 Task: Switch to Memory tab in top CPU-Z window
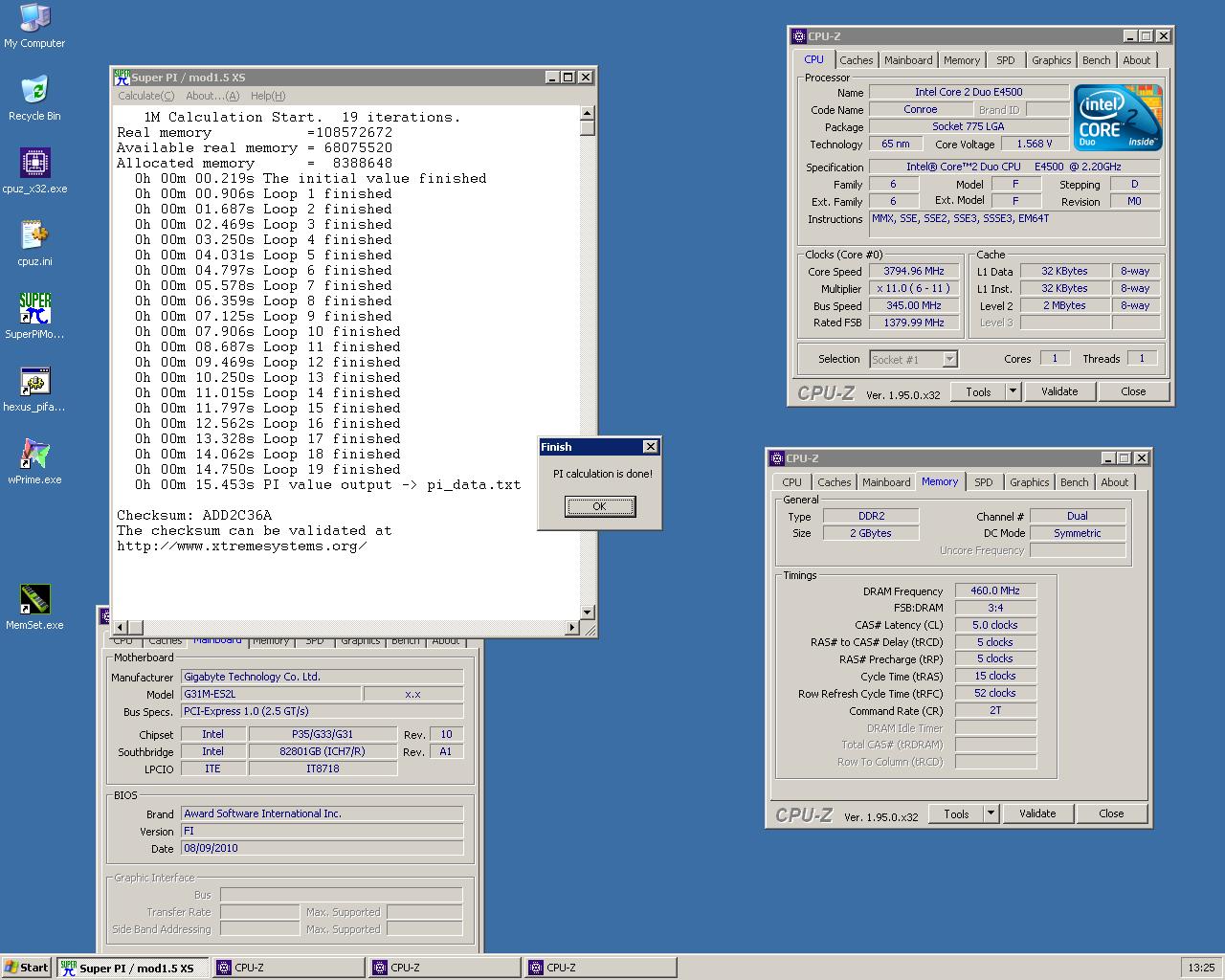(x=962, y=60)
